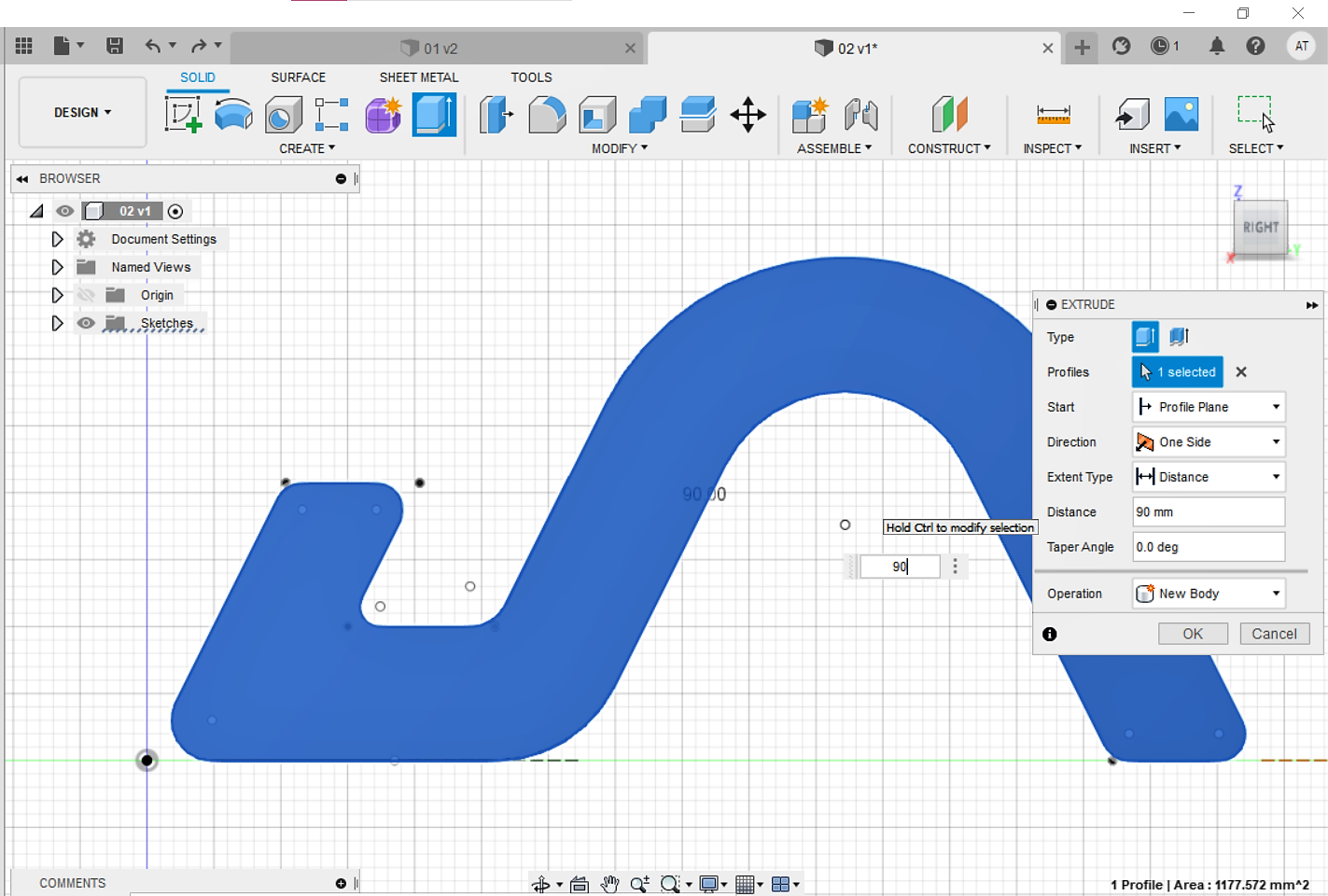Viewport: 1328px width, 896px height.
Task: Select the Combine tool
Action: (648, 115)
